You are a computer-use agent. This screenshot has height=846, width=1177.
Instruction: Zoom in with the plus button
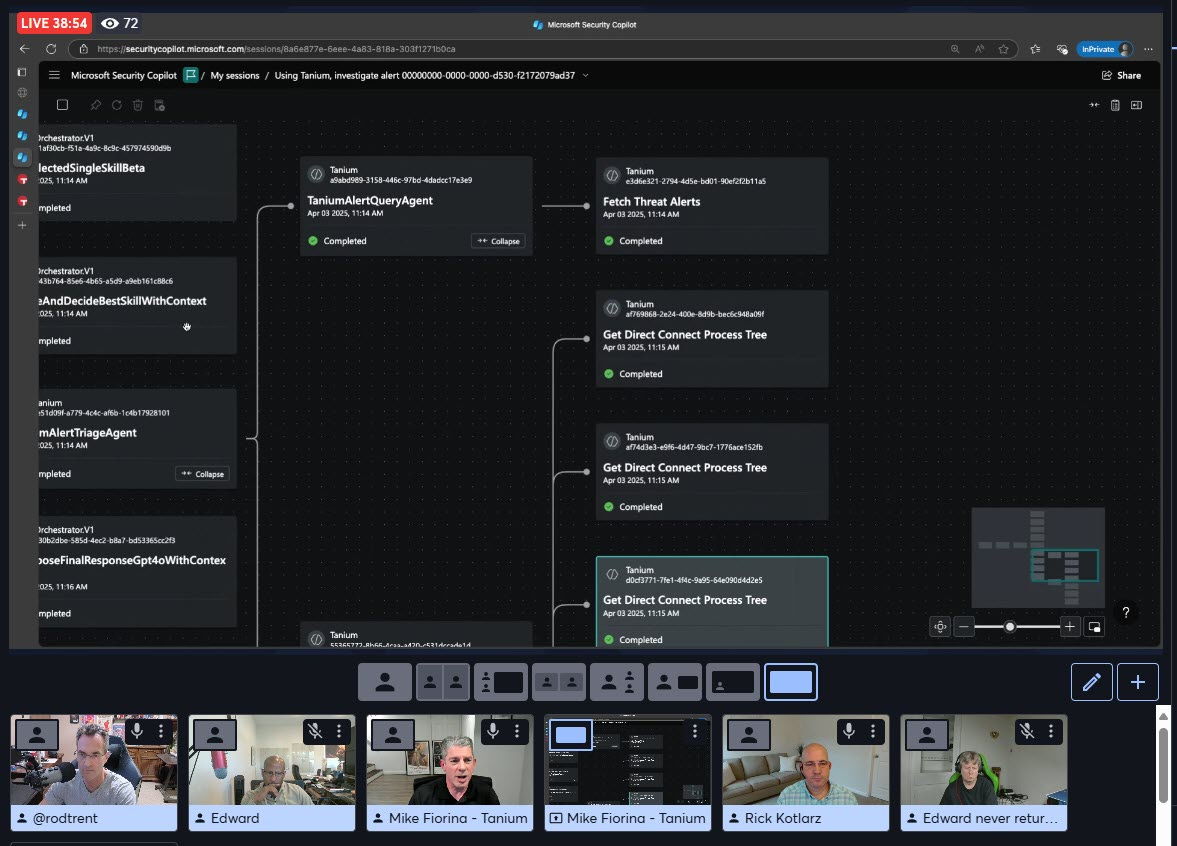(x=1070, y=627)
